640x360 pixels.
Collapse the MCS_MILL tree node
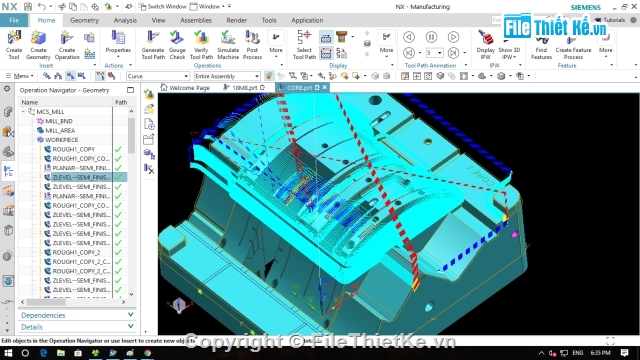[23, 111]
